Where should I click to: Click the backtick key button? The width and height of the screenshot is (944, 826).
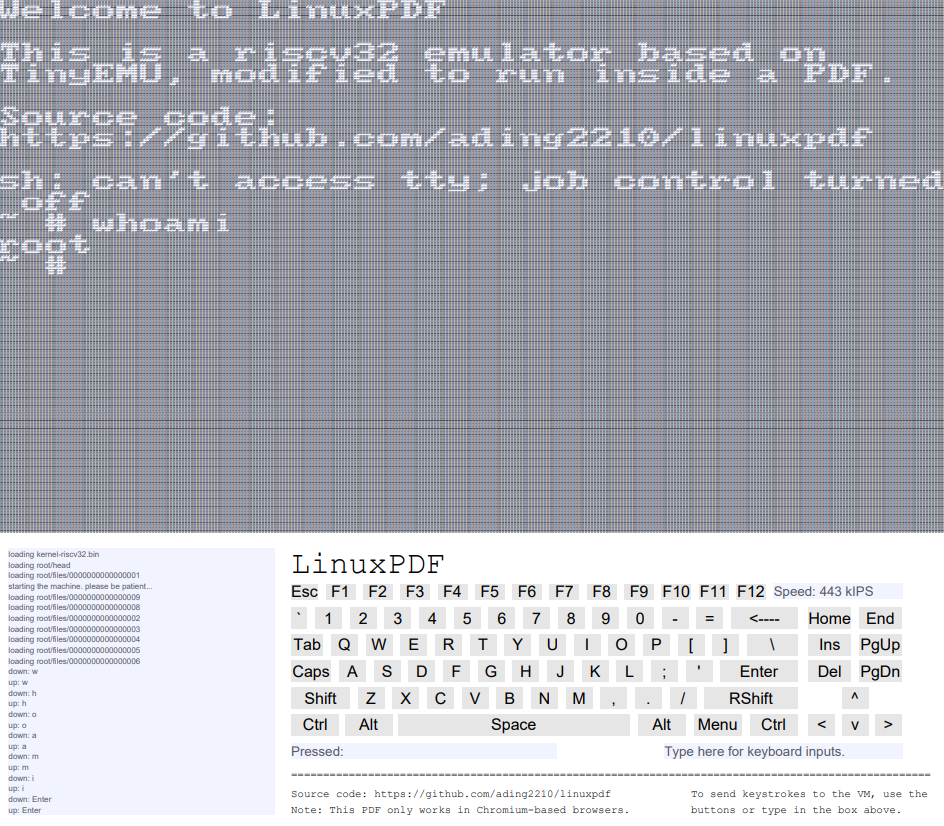click(299, 618)
